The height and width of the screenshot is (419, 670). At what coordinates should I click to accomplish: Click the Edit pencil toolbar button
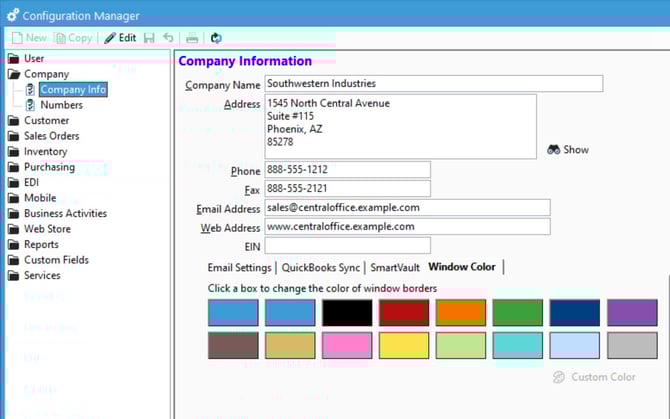pos(120,38)
